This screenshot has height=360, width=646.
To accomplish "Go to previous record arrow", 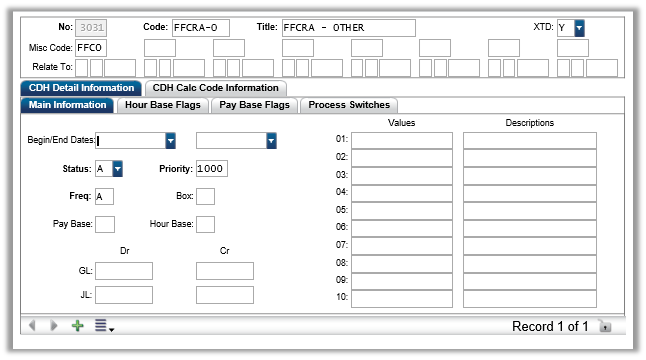I will point(32,326).
